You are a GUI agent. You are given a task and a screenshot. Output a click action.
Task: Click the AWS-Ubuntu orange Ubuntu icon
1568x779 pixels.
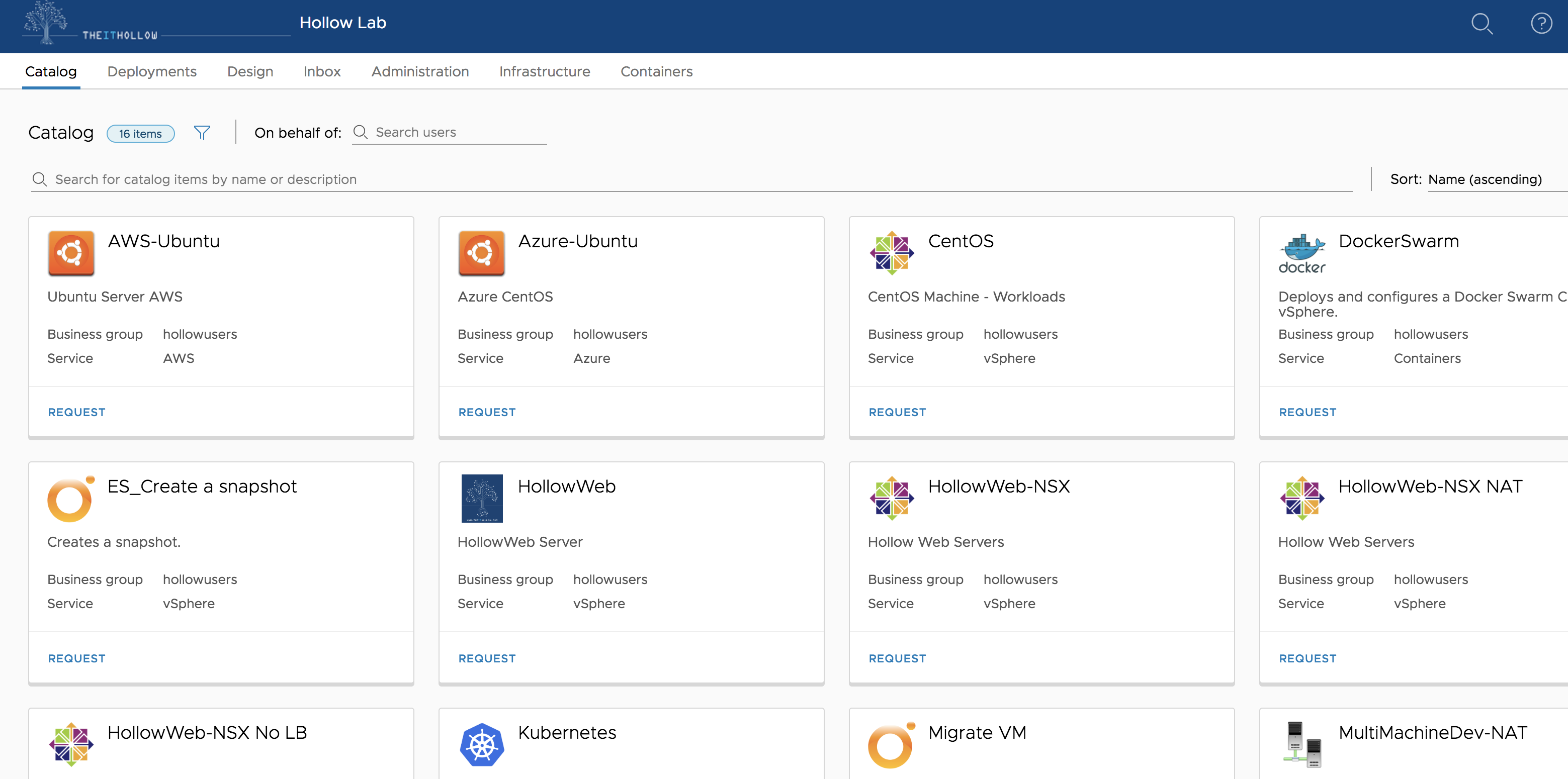coord(71,253)
